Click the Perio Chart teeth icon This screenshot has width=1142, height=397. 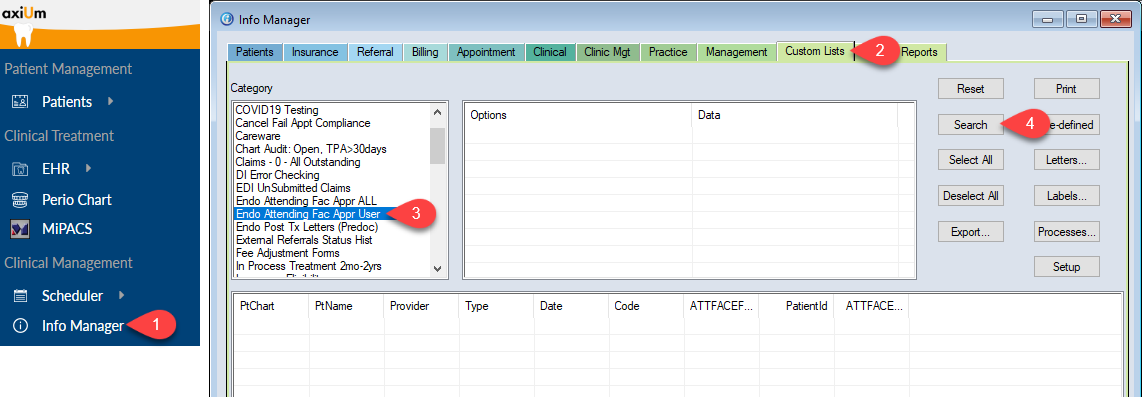tap(20, 200)
